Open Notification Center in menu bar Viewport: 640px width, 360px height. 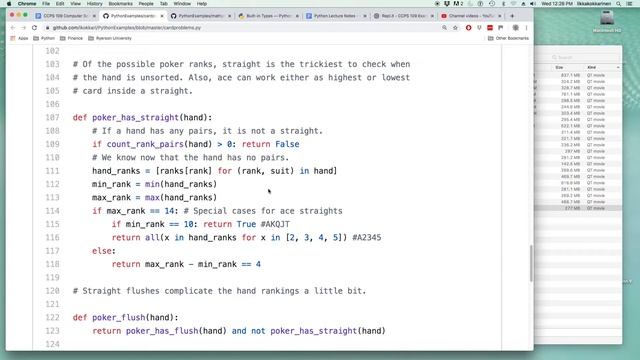click(x=630, y=4)
